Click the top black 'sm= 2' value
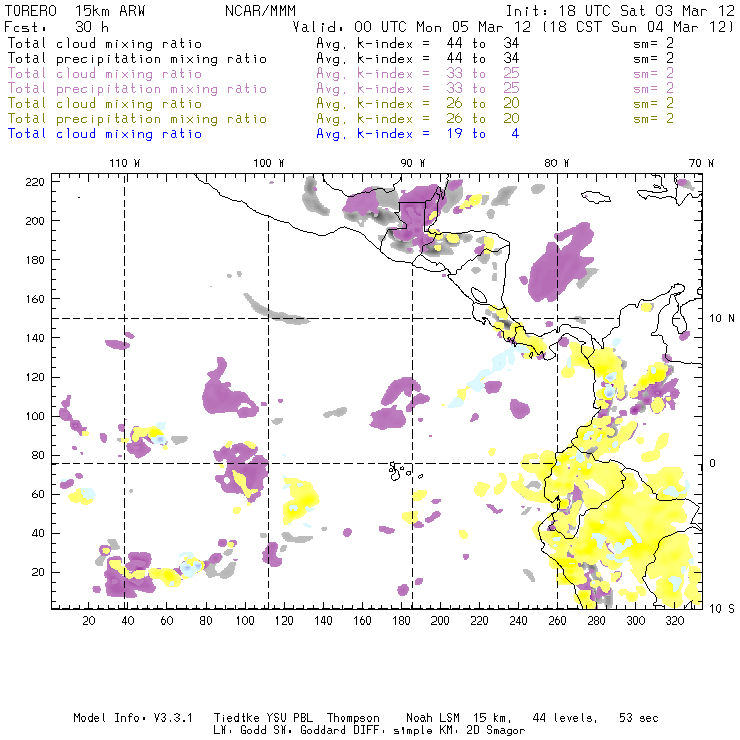This screenshot has width=740, height=740. click(653, 43)
